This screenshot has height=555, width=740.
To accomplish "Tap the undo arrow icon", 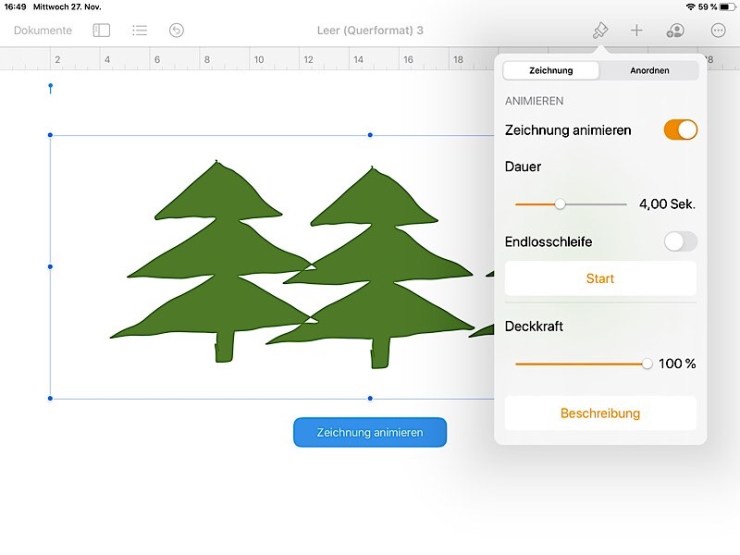I will 177,31.
